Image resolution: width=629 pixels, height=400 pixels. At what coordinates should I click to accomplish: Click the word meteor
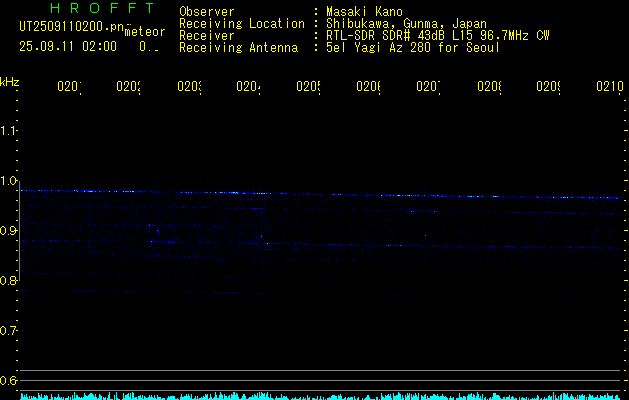point(145,32)
